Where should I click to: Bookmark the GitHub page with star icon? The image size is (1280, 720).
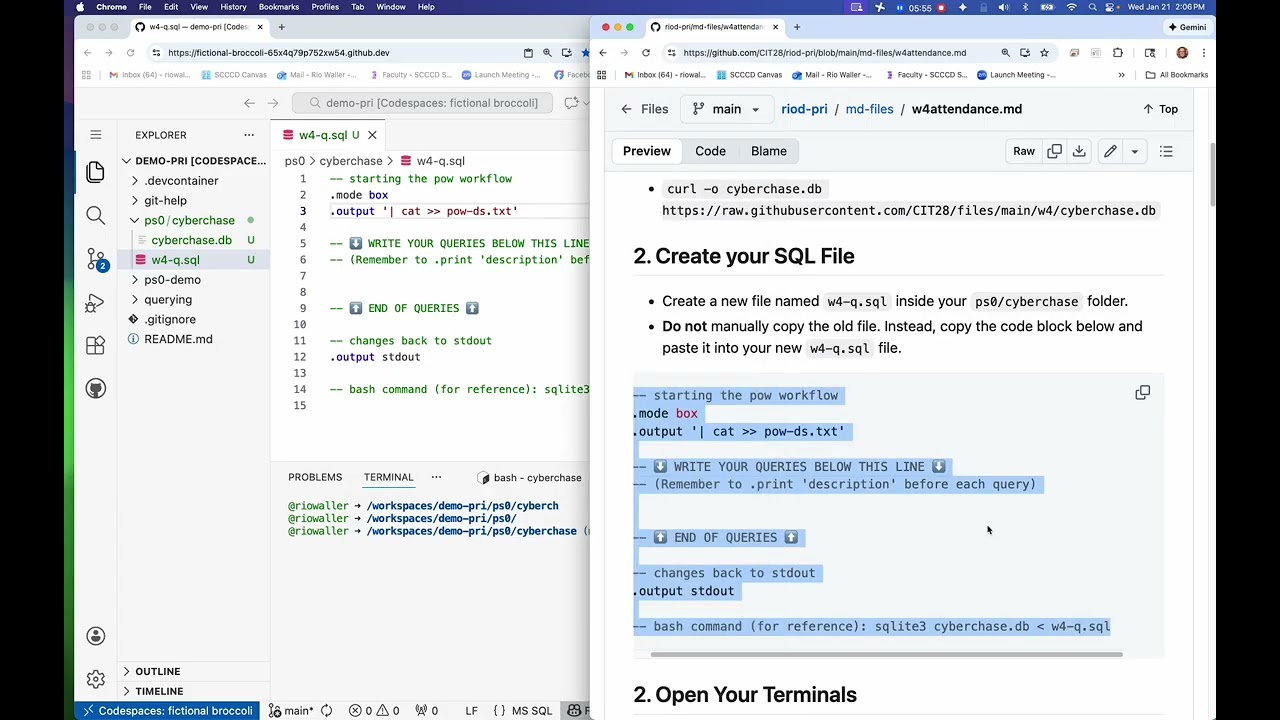coord(1044,52)
